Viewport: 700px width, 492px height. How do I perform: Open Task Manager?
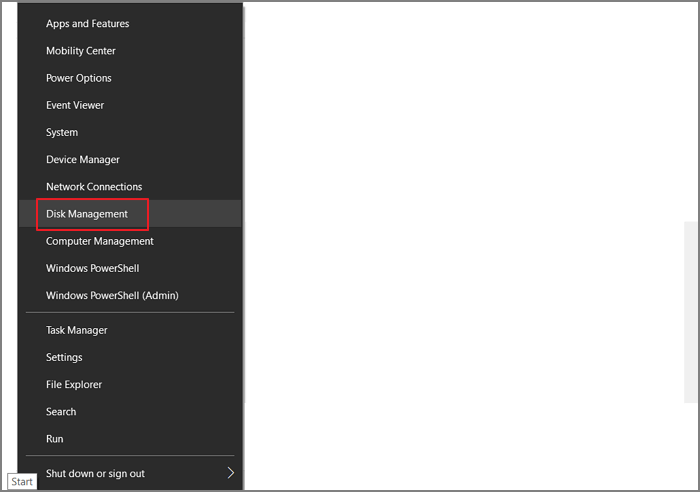77,330
